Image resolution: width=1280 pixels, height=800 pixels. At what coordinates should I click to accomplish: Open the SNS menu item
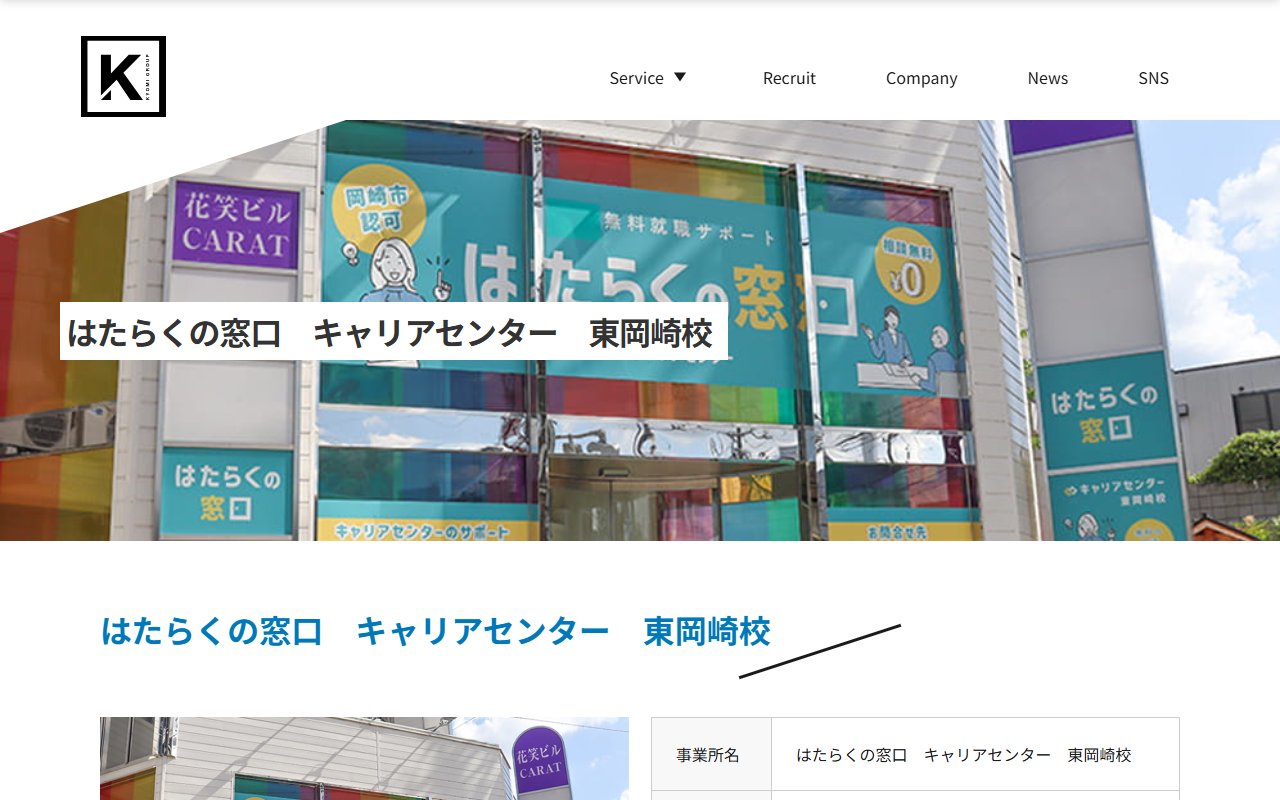(1153, 78)
